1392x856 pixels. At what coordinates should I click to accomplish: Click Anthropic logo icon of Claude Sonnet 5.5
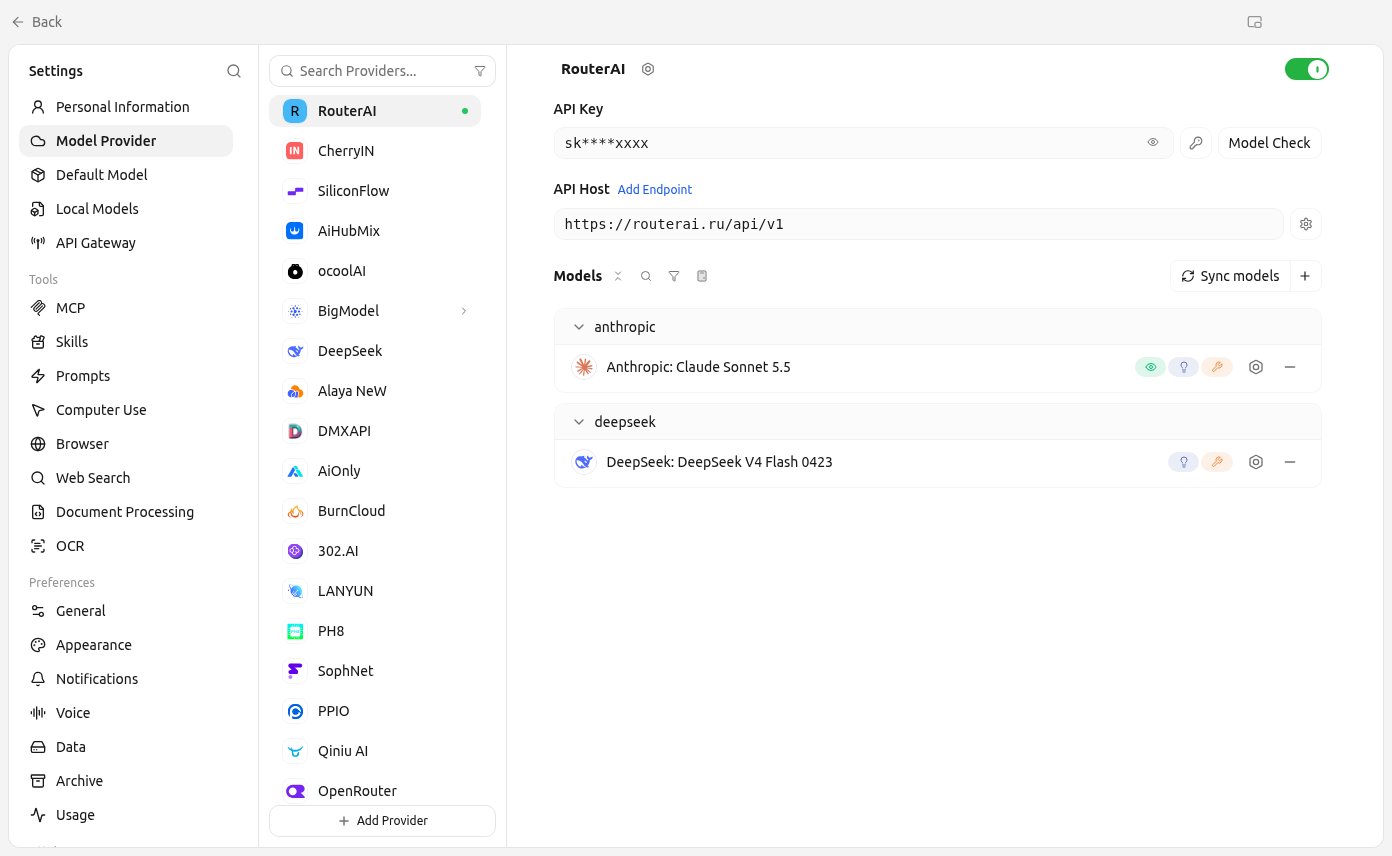pyautogui.click(x=584, y=367)
